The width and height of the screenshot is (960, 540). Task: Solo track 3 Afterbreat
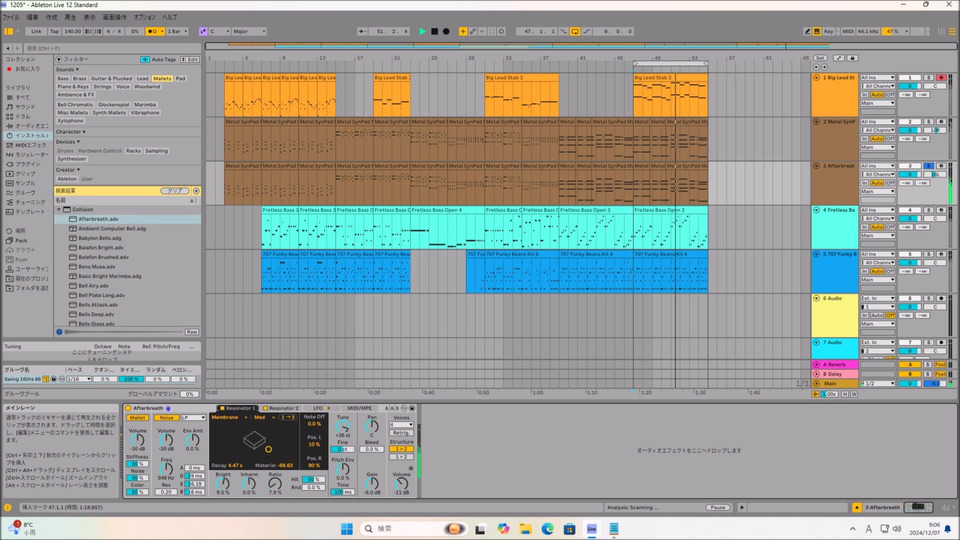pyautogui.click(x=928, y=166)
